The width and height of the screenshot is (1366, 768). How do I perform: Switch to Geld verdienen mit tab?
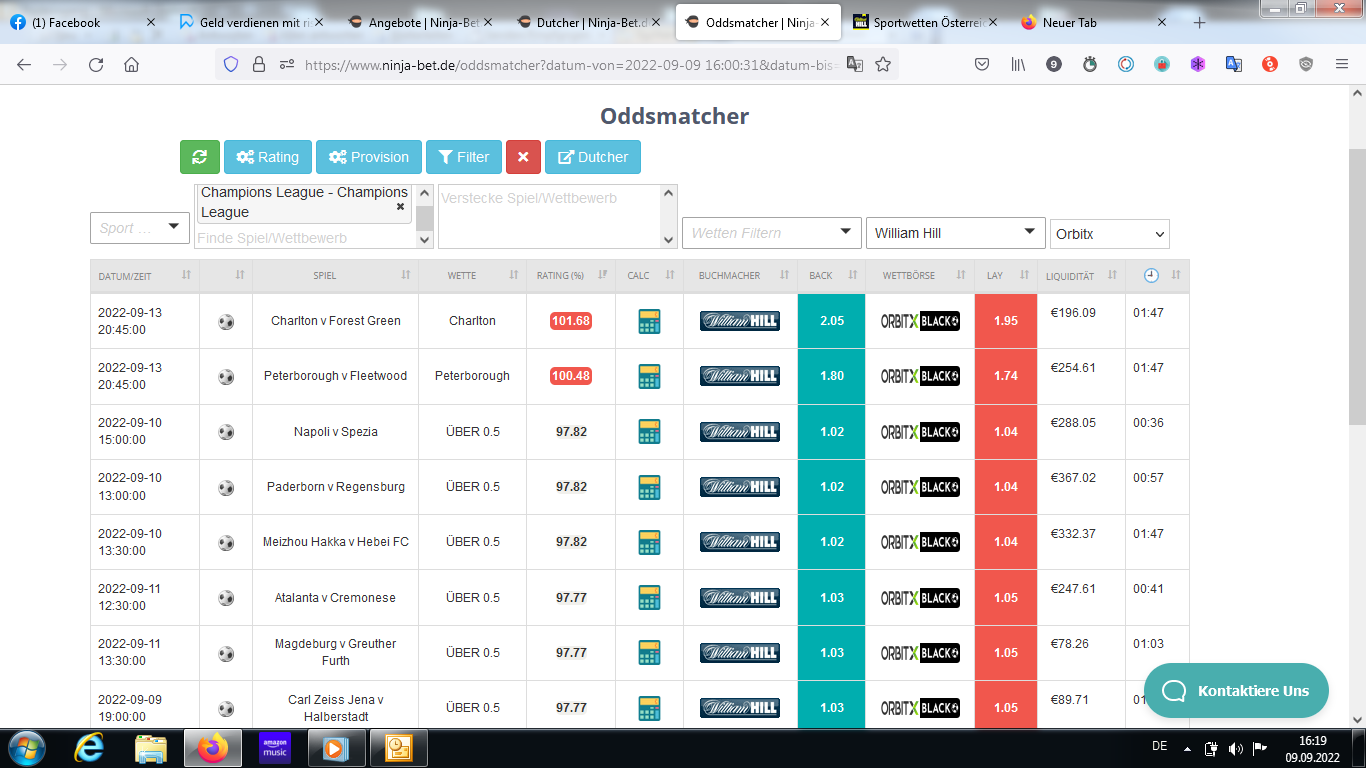coord(253,22)
